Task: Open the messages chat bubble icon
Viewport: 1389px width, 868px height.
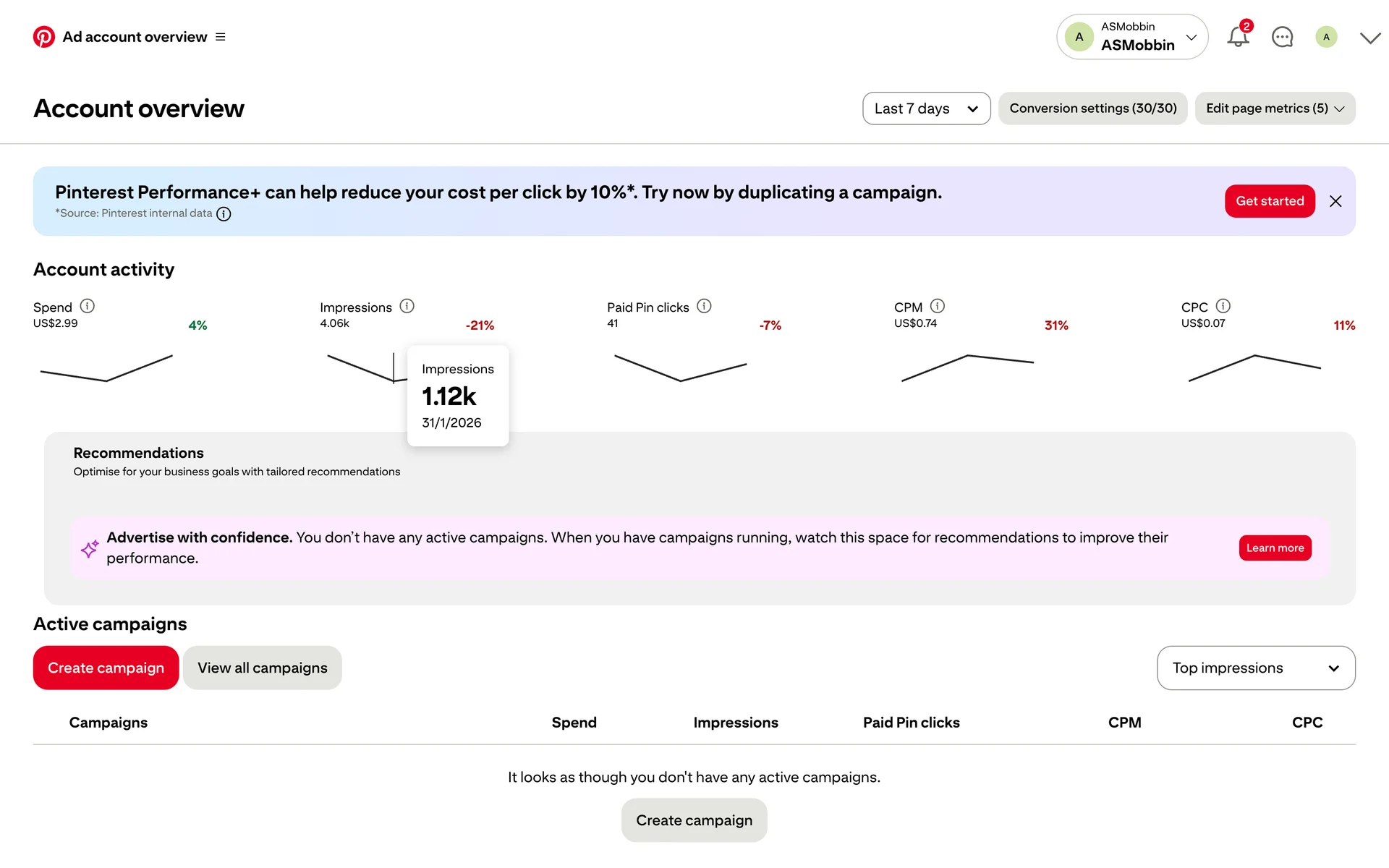Action: click(1282, 37)
